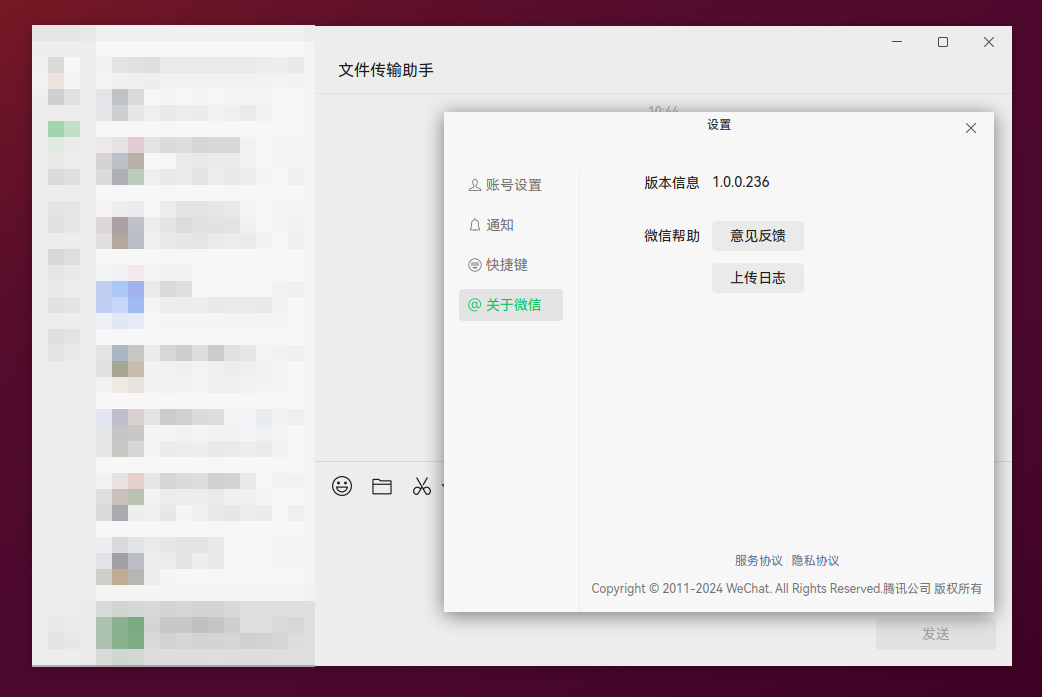Select the 关于微信 settings section
Viewport: 1042px width, 697px height.
pyautogui.click(x=510, y=305)
